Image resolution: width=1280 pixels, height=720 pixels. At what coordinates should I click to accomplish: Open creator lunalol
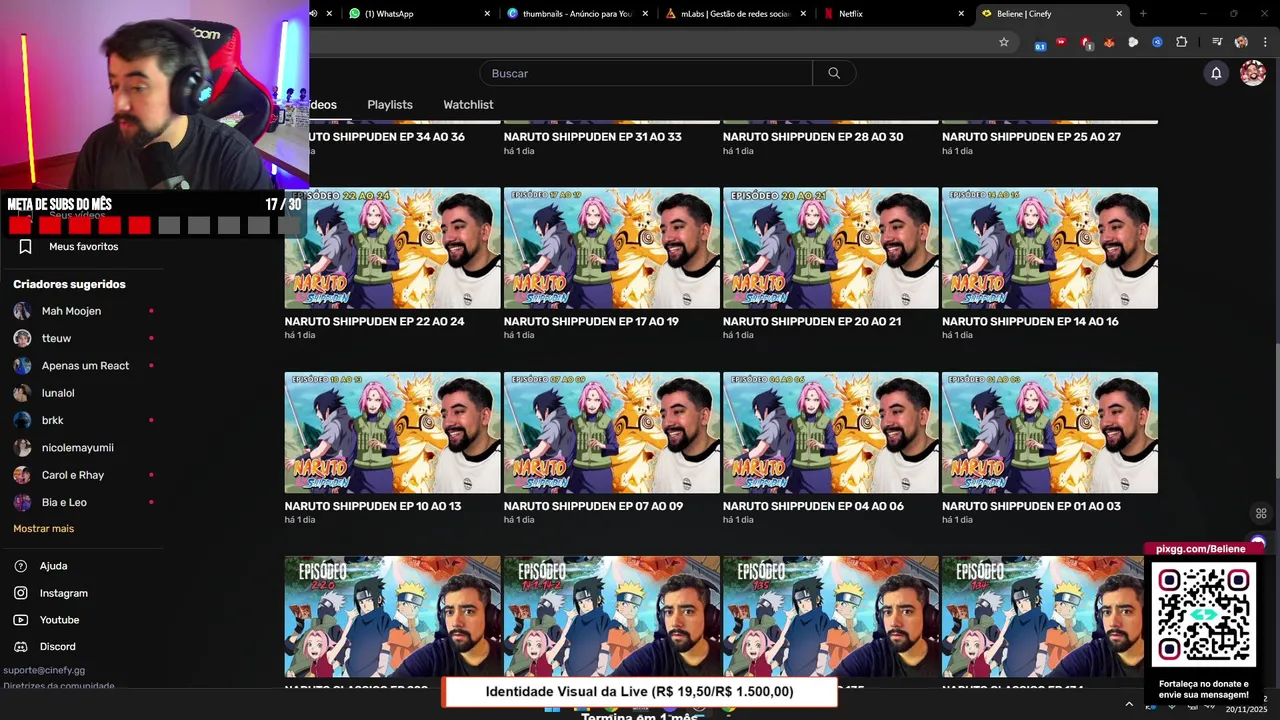coord(58,393)
